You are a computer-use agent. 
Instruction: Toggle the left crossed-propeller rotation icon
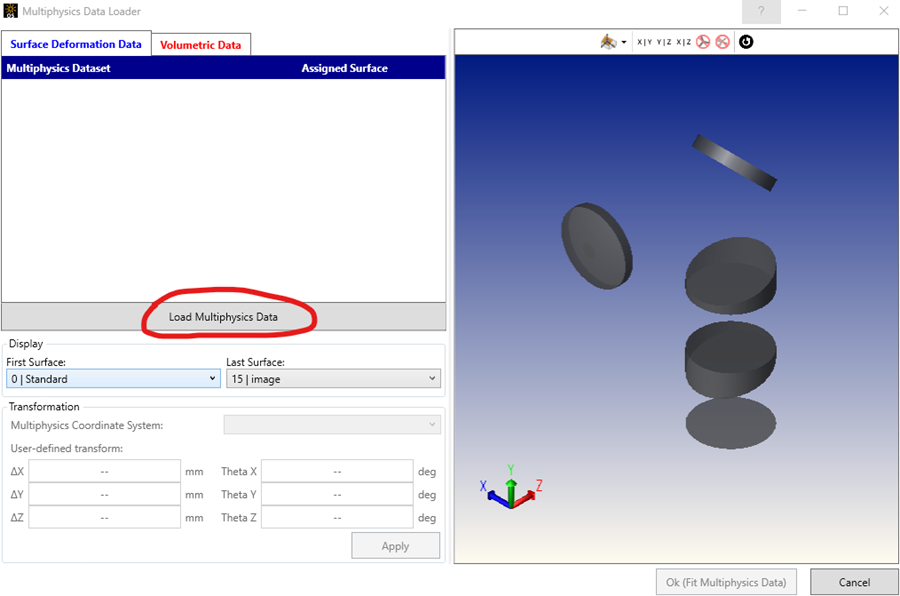703,42
